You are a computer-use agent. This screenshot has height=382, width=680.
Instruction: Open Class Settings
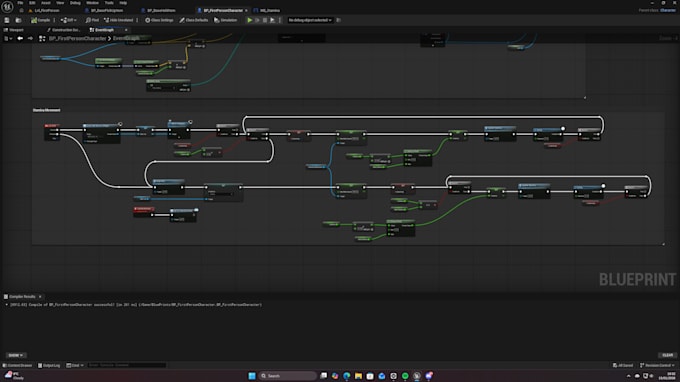(159, 20)
